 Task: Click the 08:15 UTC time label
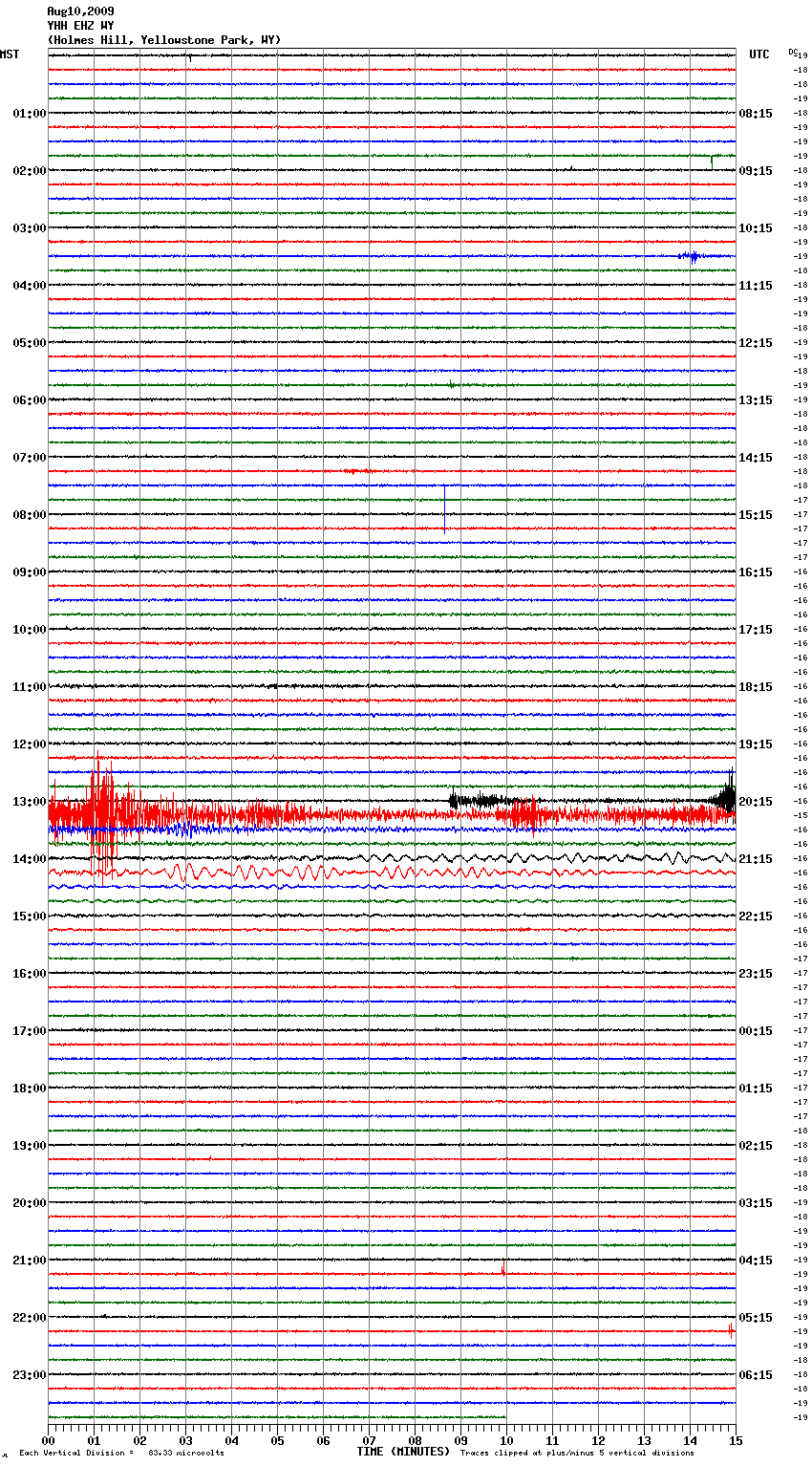pyautogui.click(x=756, y=114)
